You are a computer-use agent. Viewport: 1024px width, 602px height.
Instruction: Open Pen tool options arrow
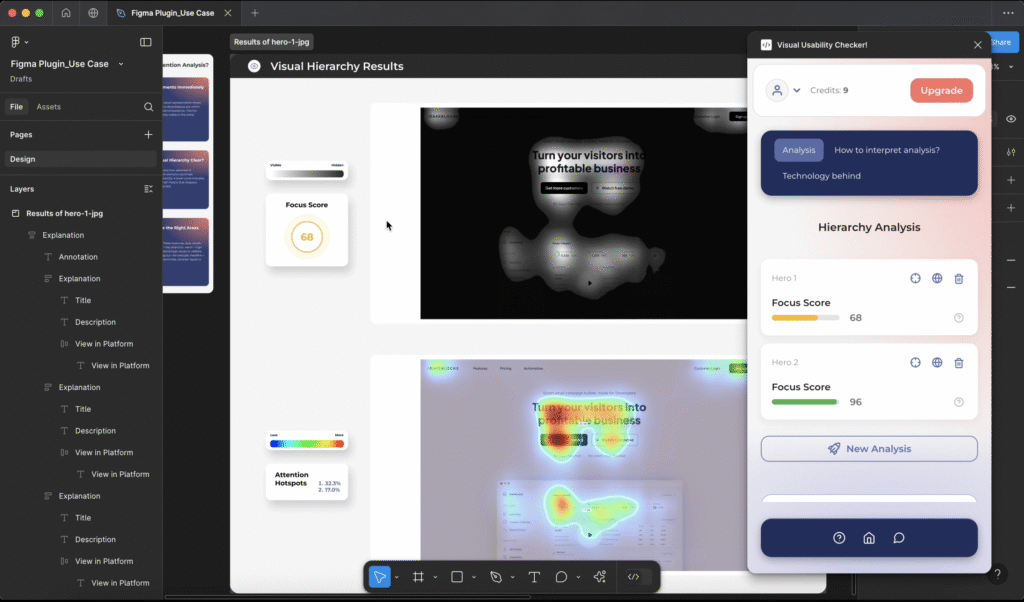pyautogui.click(x=513, y=577)
